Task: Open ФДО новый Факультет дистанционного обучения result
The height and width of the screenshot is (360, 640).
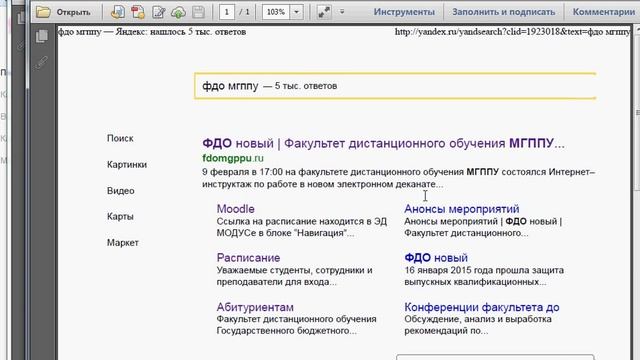Action: pyautogui.click(x=383, y=143)
